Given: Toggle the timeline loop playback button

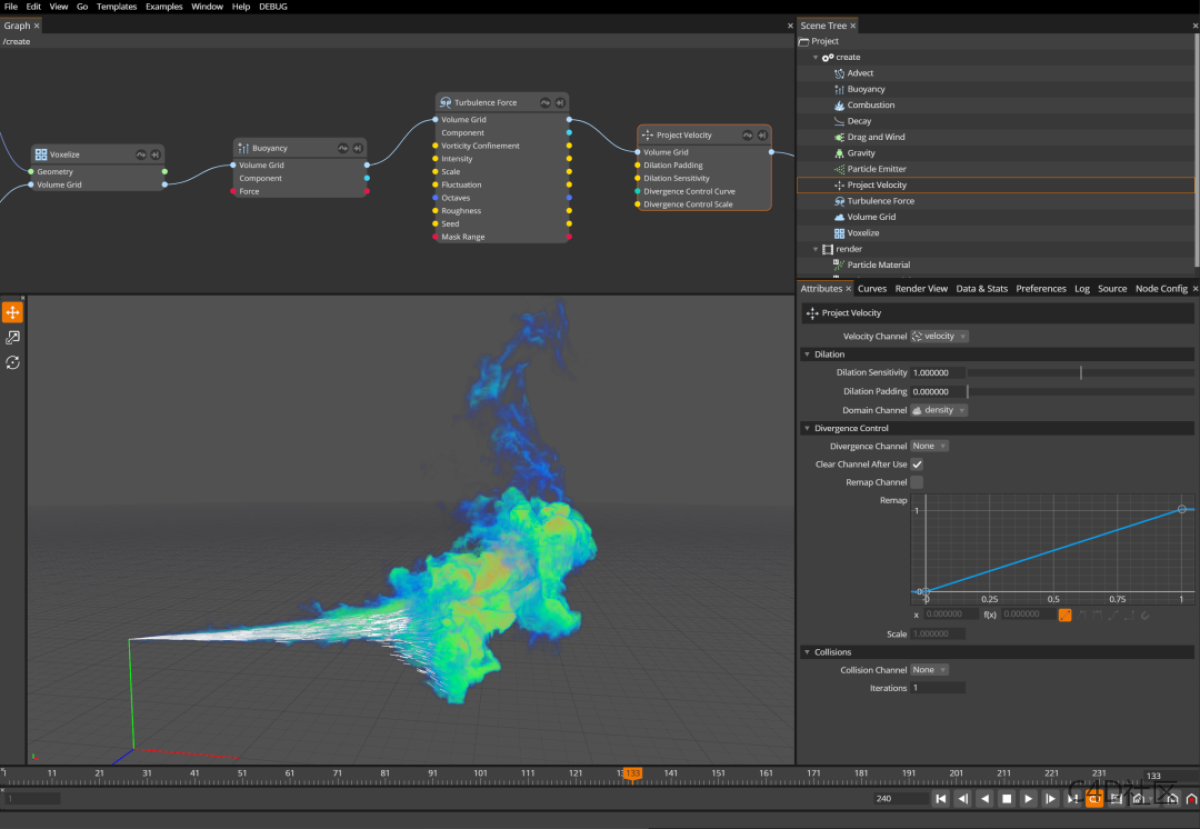Looking at the screenshot, I should 1094,798.
